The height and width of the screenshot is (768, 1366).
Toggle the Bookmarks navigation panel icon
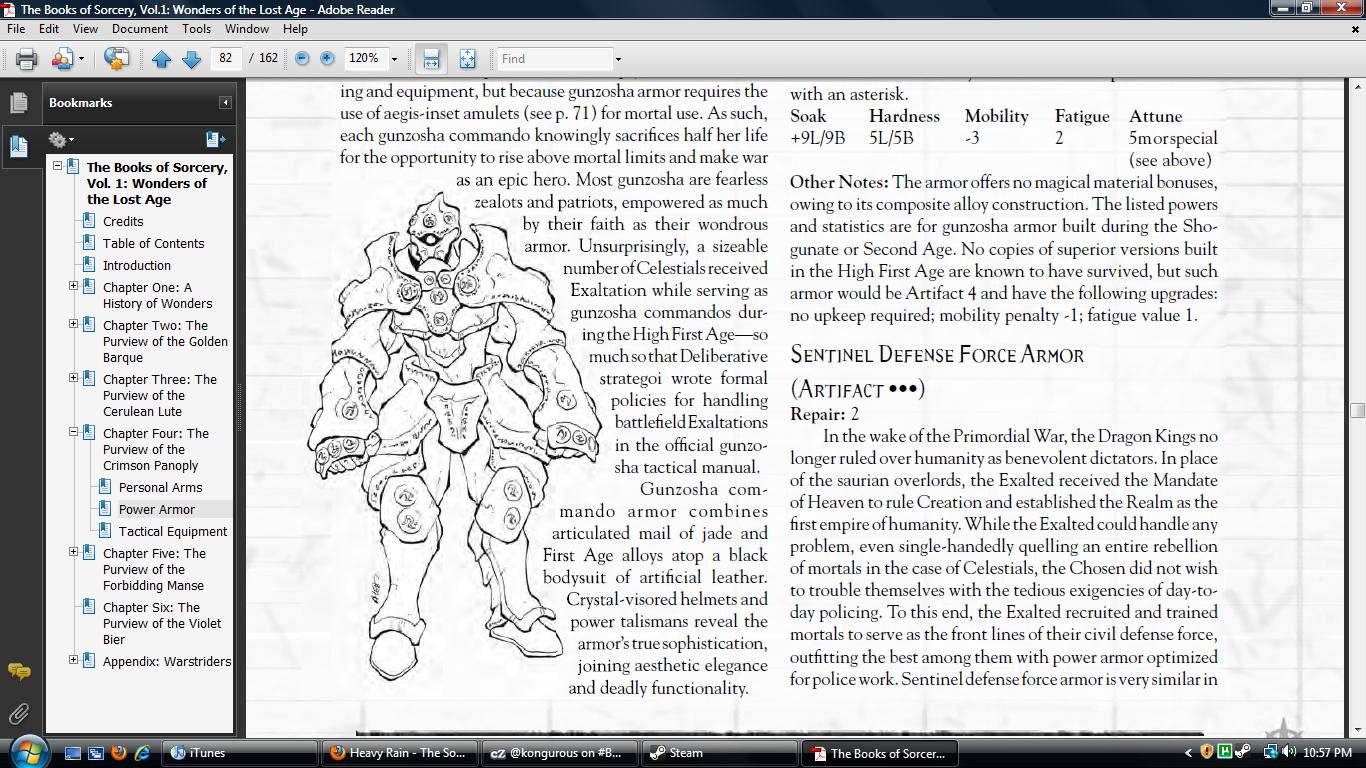(18, 146)
